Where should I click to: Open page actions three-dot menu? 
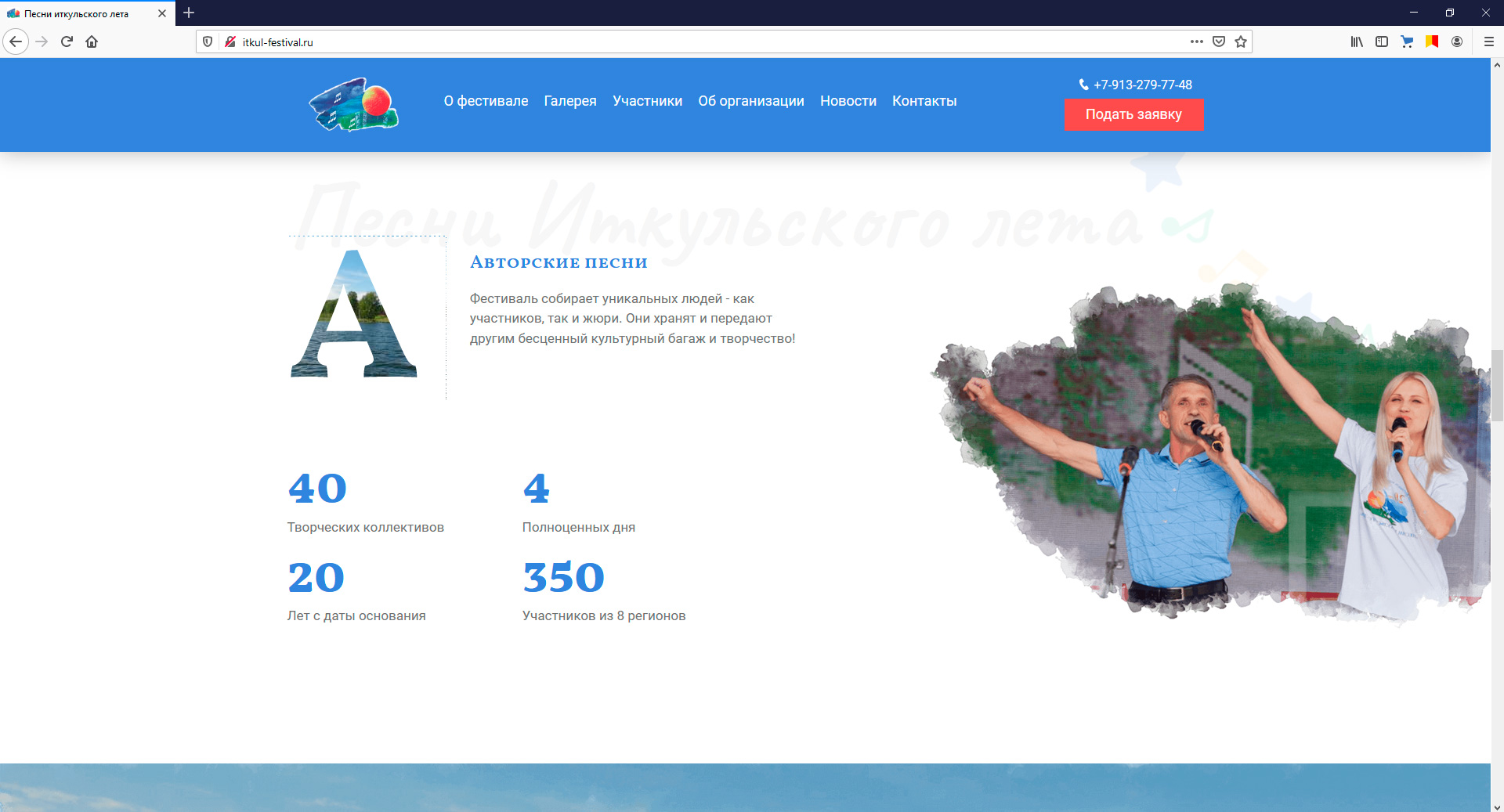[x=1196, y=42]
